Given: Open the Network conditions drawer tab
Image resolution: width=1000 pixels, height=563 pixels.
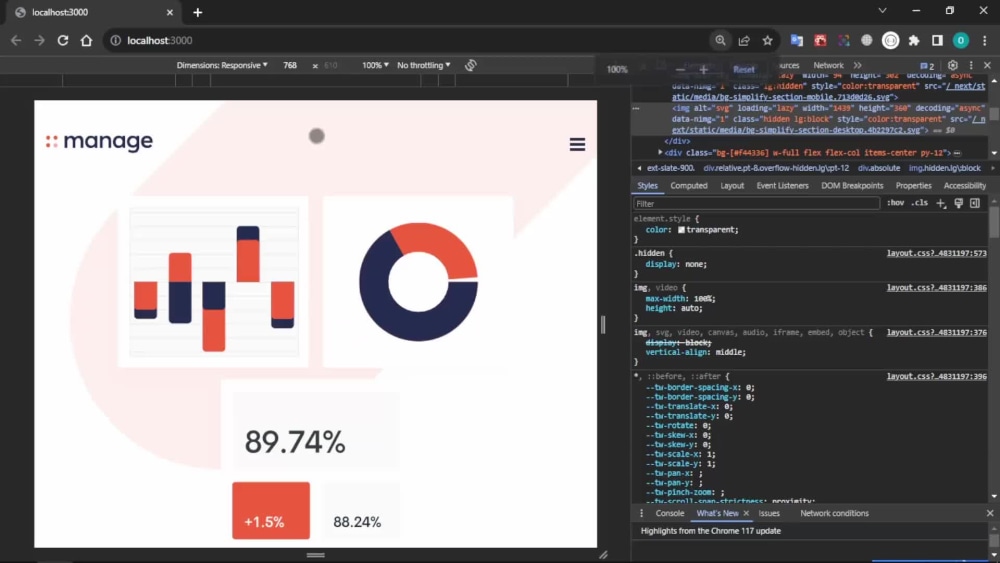Looking at the screenshot, I should coord(834,513).
